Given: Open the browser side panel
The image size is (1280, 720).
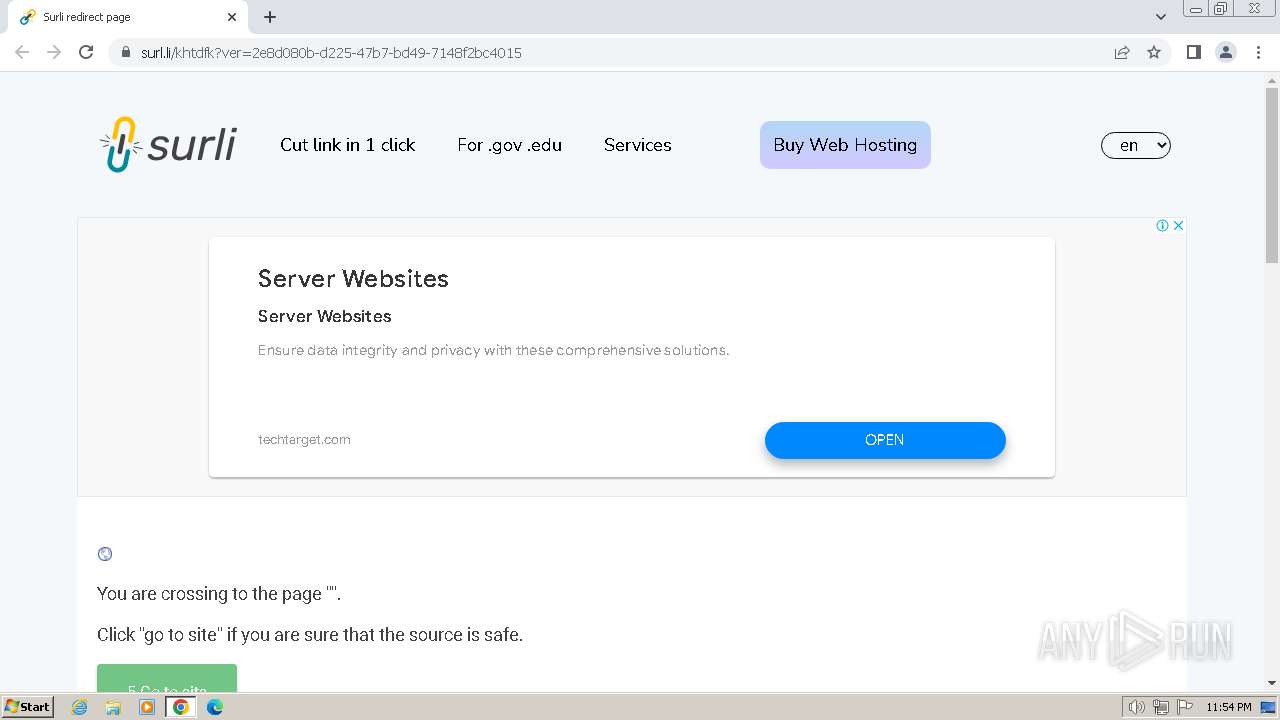Looking at the screenshot, I should point(1193,52).
